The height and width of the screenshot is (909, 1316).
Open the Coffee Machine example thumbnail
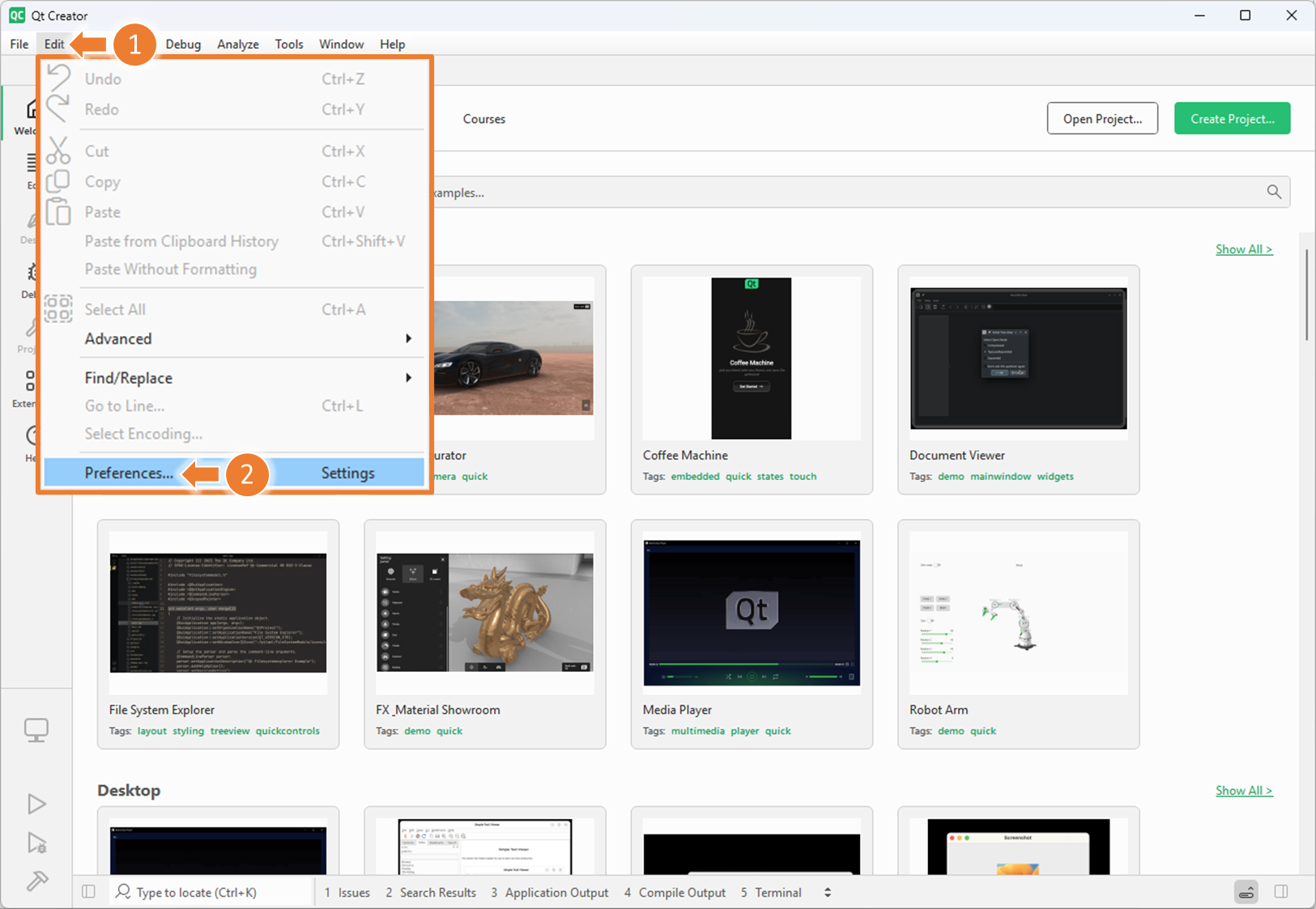[x=752, y=359]
